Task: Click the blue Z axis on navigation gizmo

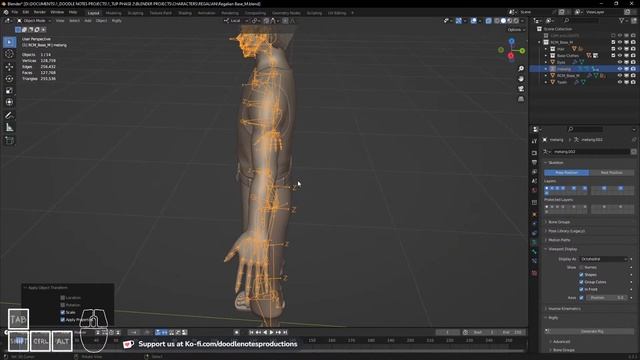Action: [x=511, y=41]
